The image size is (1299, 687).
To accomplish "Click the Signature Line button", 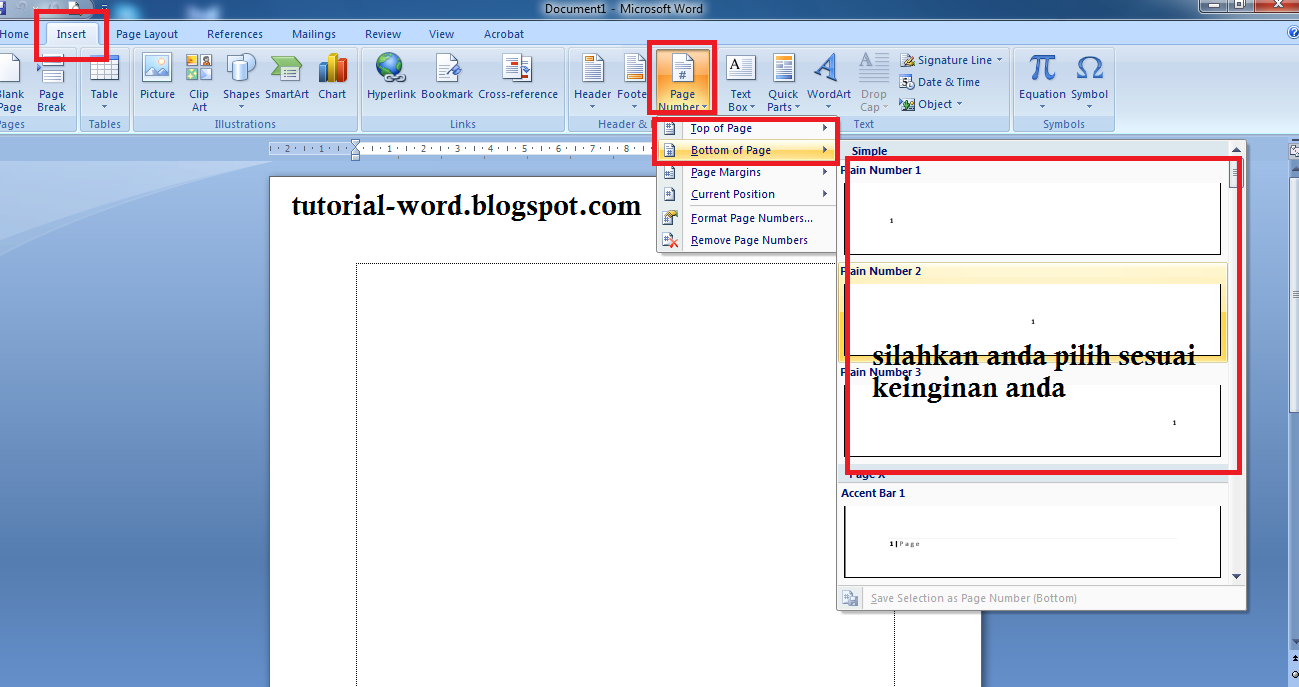I will 945,60.
